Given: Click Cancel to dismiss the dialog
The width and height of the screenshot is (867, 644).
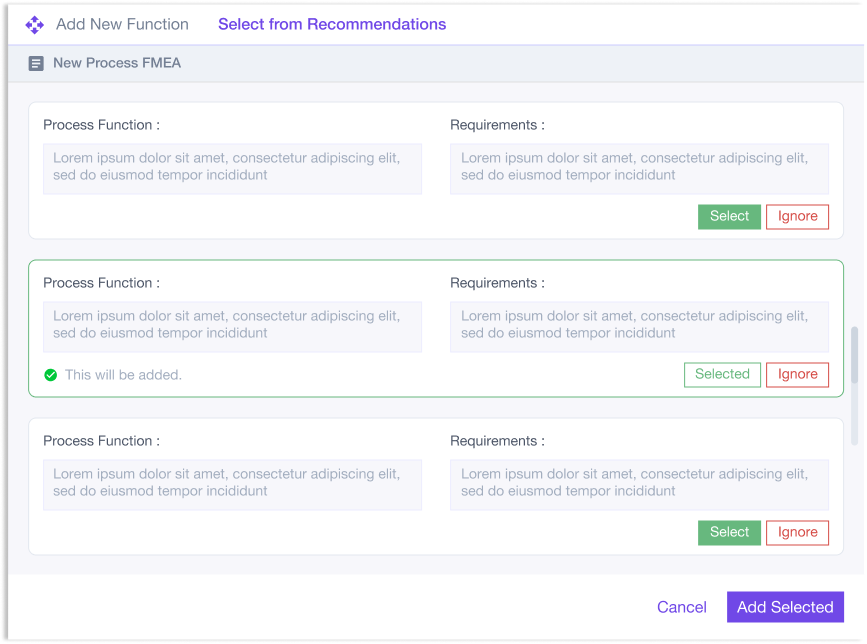Looking at the screenshot, I should click(681, 607).
